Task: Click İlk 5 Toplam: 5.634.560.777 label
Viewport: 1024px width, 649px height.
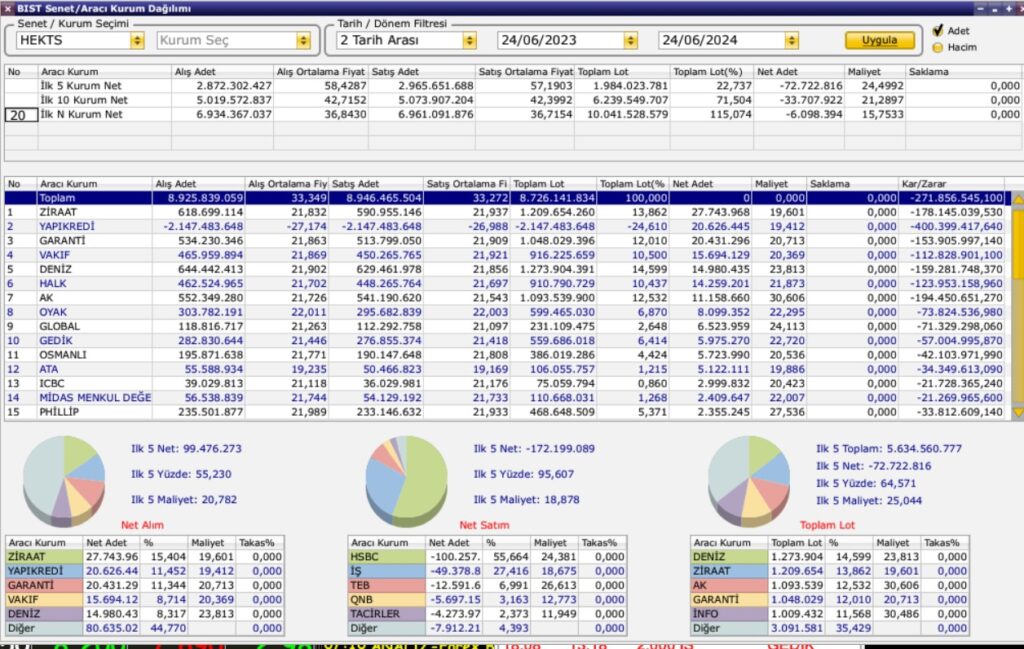Action: click(888, 449)
